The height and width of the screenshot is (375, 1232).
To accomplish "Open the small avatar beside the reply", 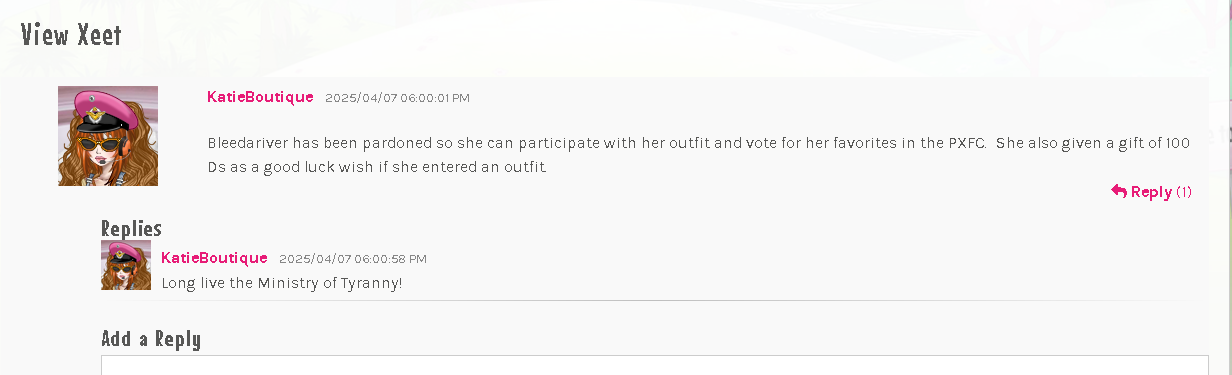I will pyautogui.click(x=126, y=265).
